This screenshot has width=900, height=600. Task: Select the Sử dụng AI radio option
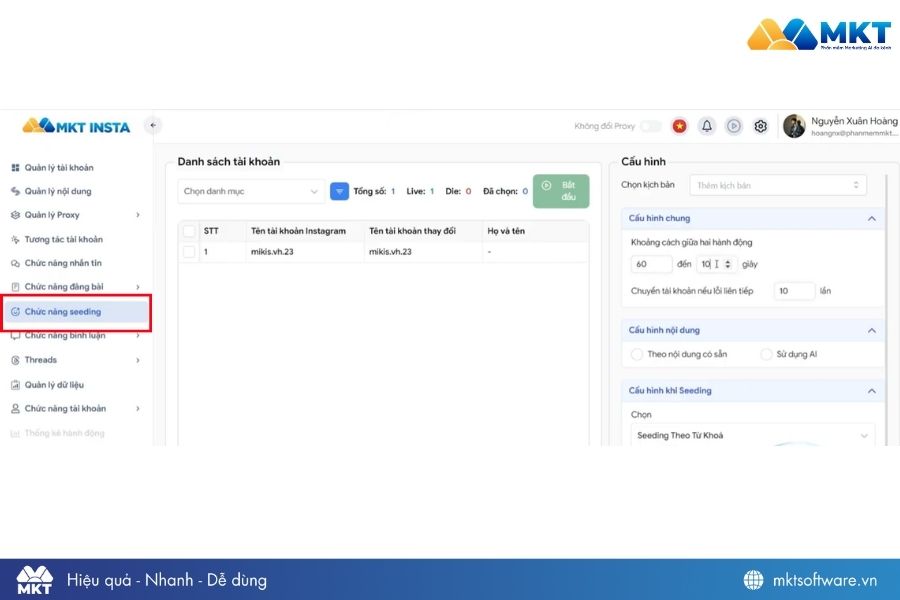(766, 354)
